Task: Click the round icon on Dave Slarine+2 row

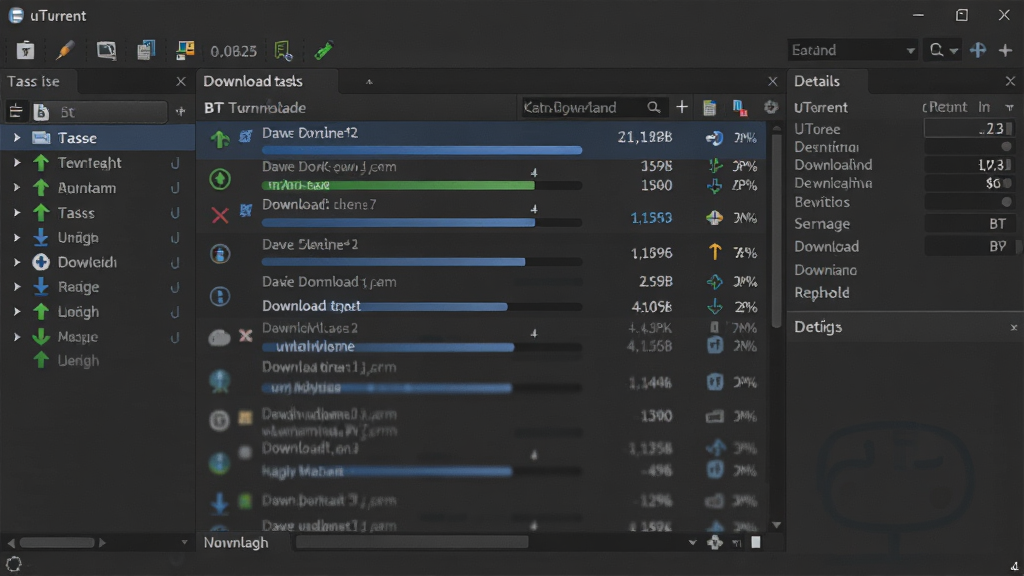Action: pos(220,253)
